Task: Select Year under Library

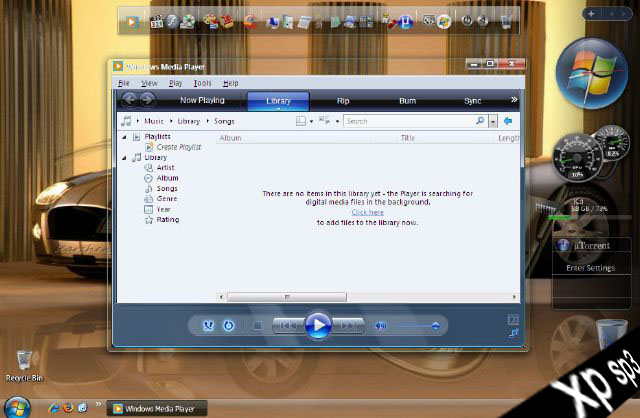Action: [163, 209]
